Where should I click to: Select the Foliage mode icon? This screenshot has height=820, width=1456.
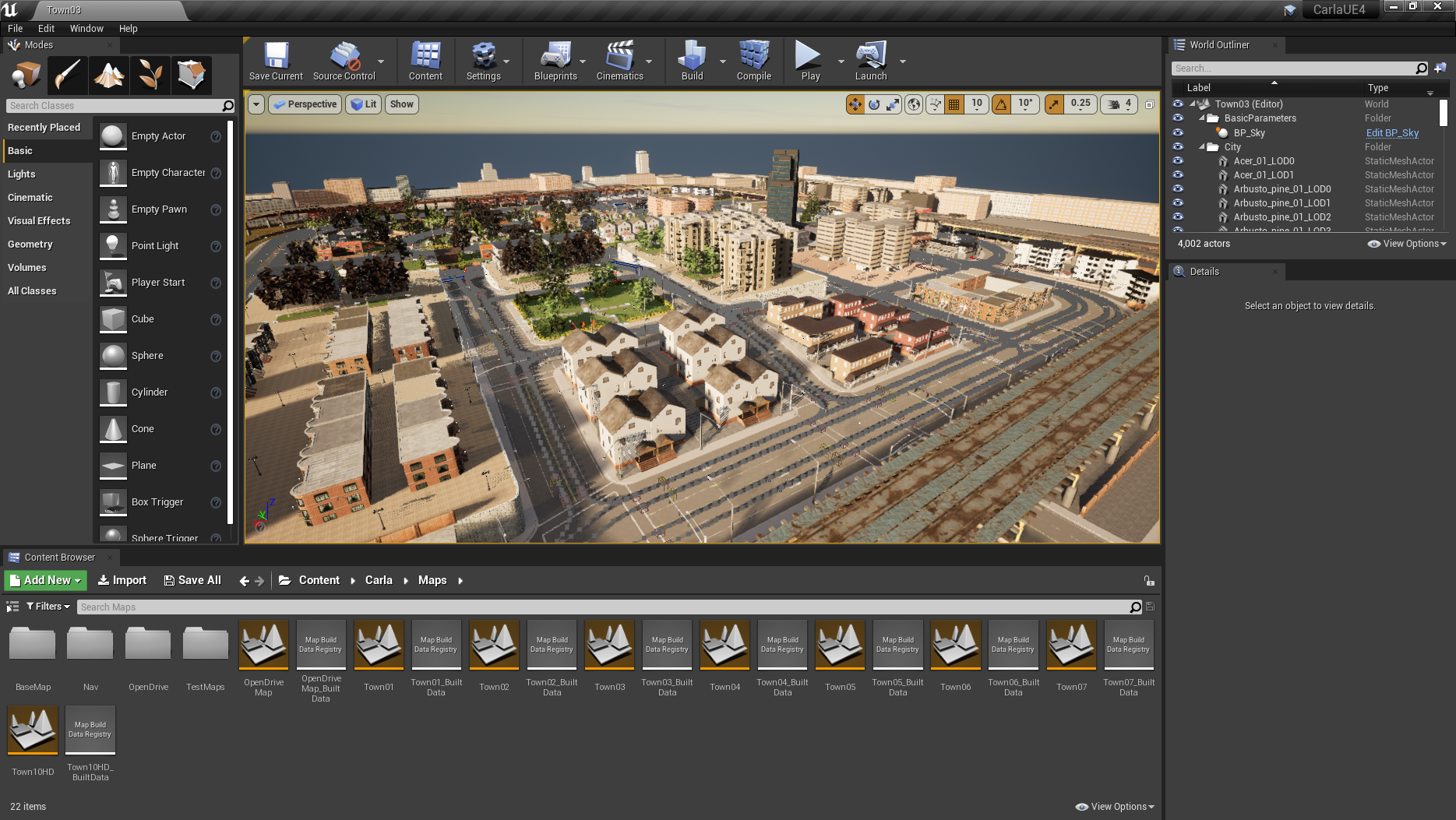150,75
